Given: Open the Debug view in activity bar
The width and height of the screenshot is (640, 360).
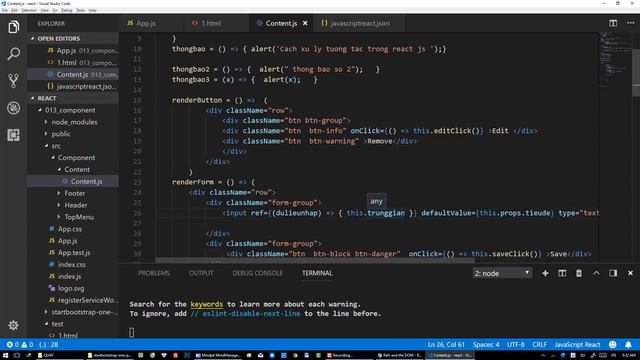Looking at the screenshot, I should [x=13, y=108].
